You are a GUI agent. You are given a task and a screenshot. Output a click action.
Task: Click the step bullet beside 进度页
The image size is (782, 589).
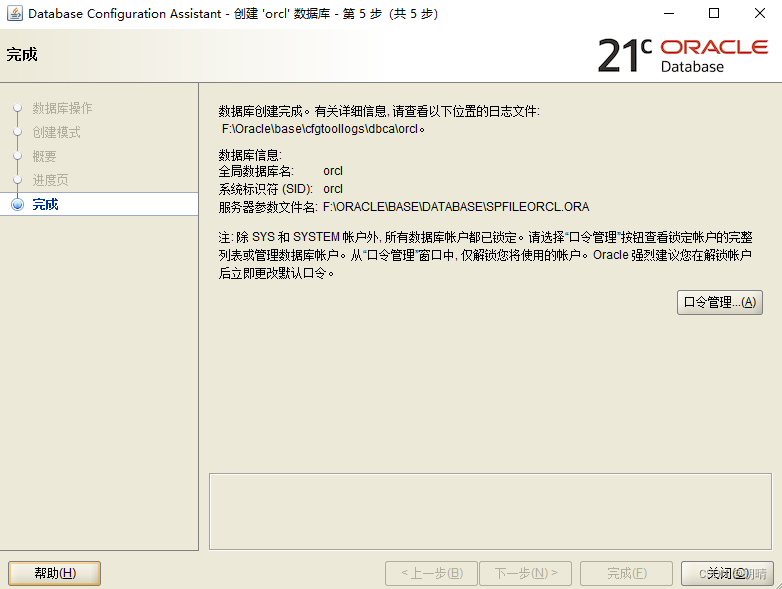pos(17,180)
